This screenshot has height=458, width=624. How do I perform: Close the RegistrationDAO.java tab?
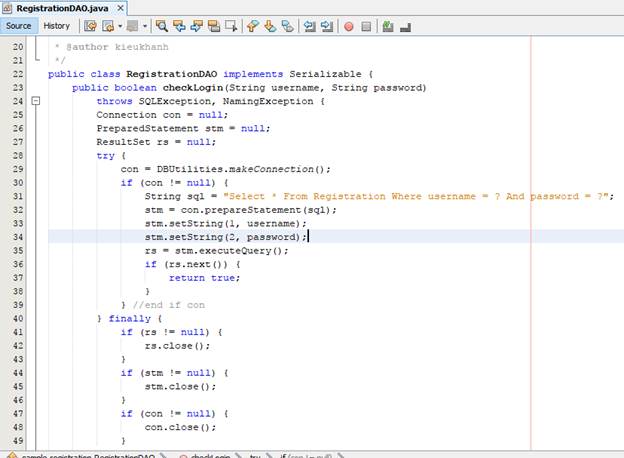(x=120, y=8)
